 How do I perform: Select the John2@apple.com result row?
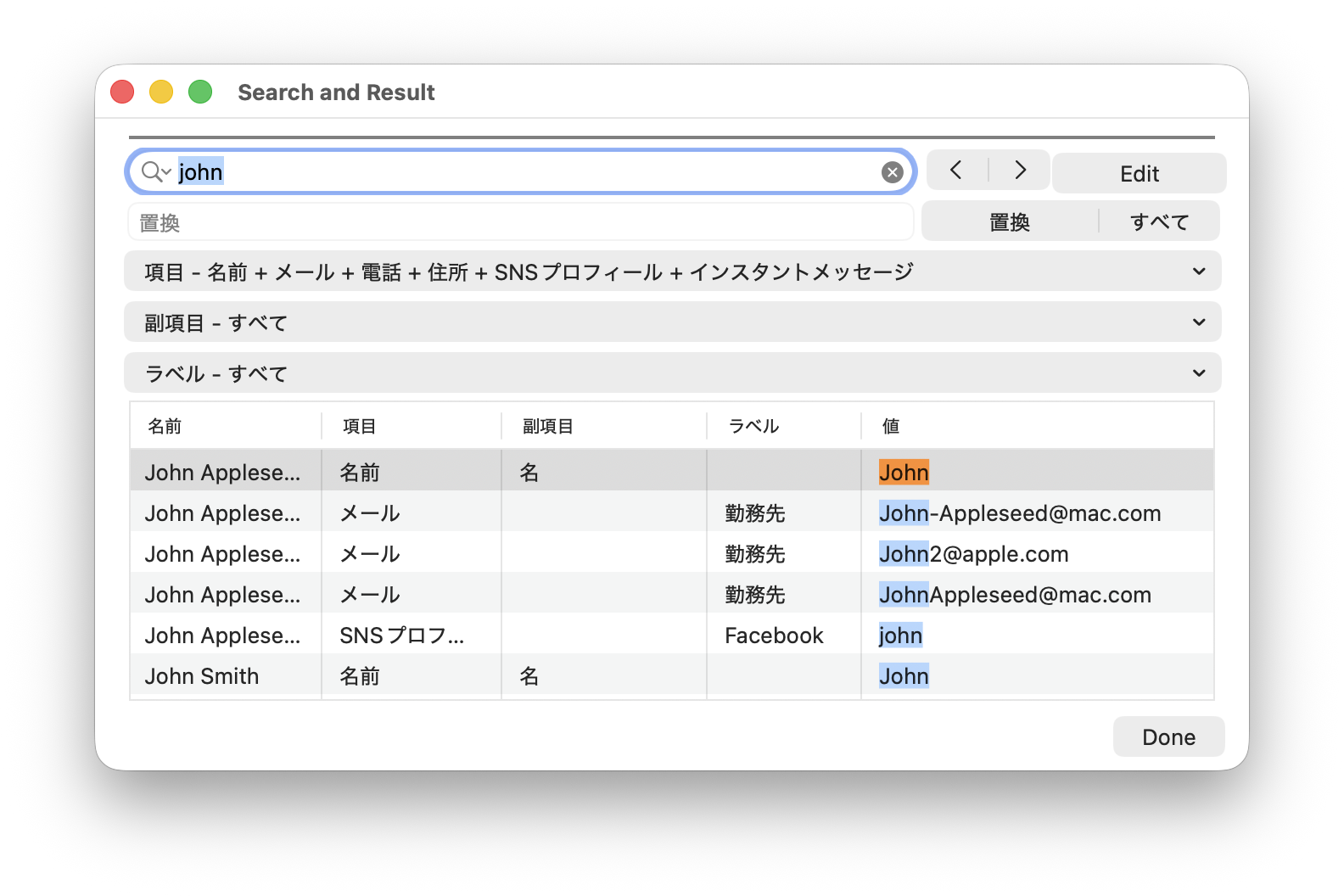click(x=672, y=554)
